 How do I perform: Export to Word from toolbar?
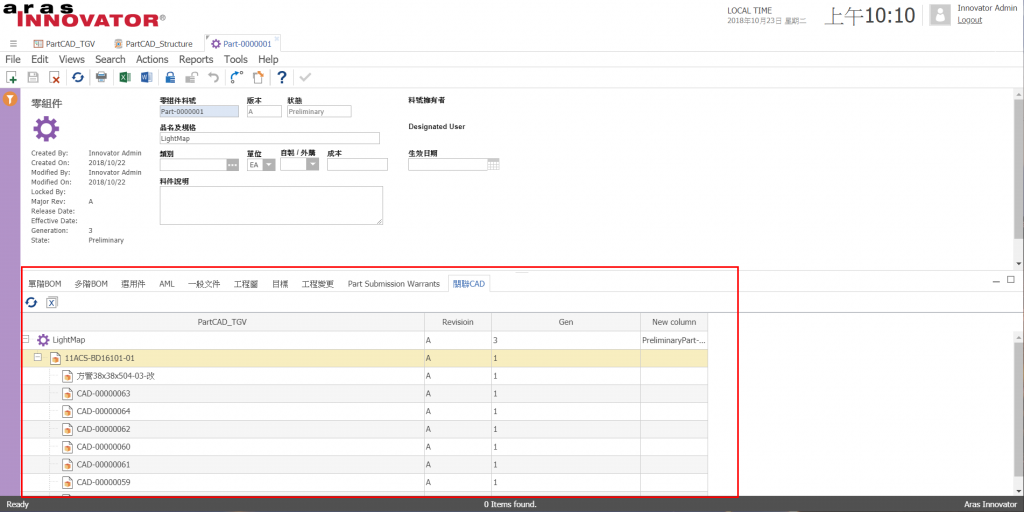coord(146,78)
